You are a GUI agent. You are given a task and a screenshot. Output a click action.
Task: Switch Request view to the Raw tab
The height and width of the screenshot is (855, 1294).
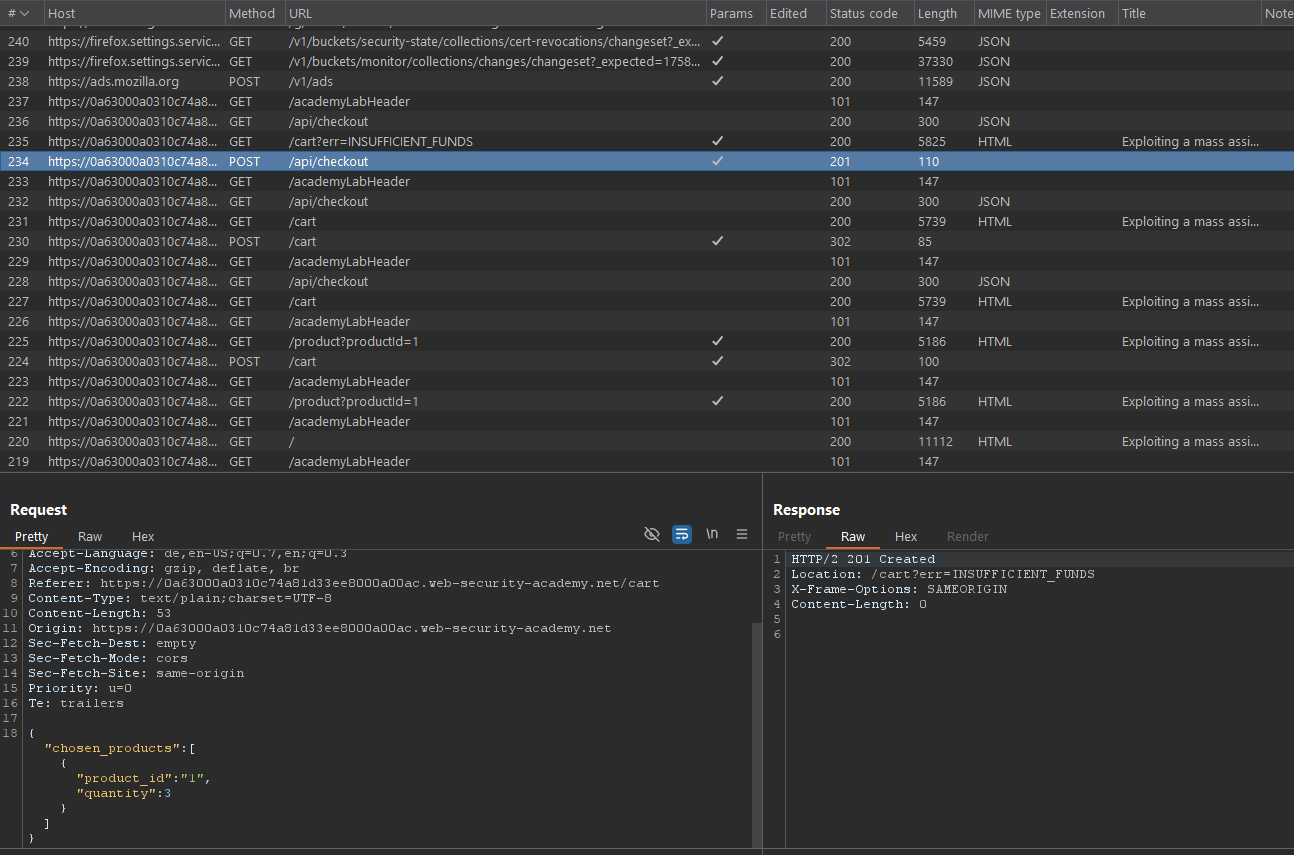click(90, 537)
